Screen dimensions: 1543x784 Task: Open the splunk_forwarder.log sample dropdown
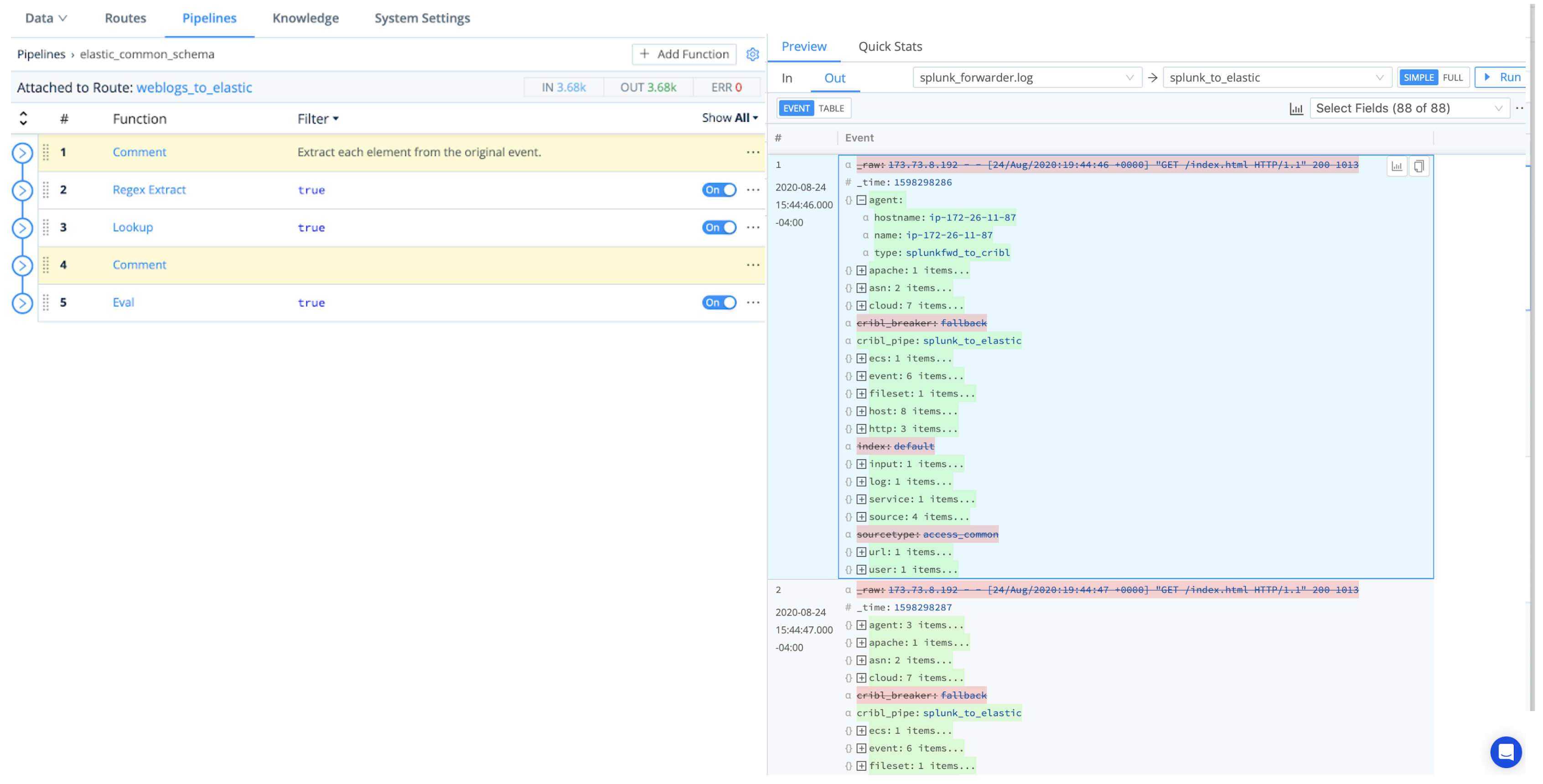[1027, 78]
